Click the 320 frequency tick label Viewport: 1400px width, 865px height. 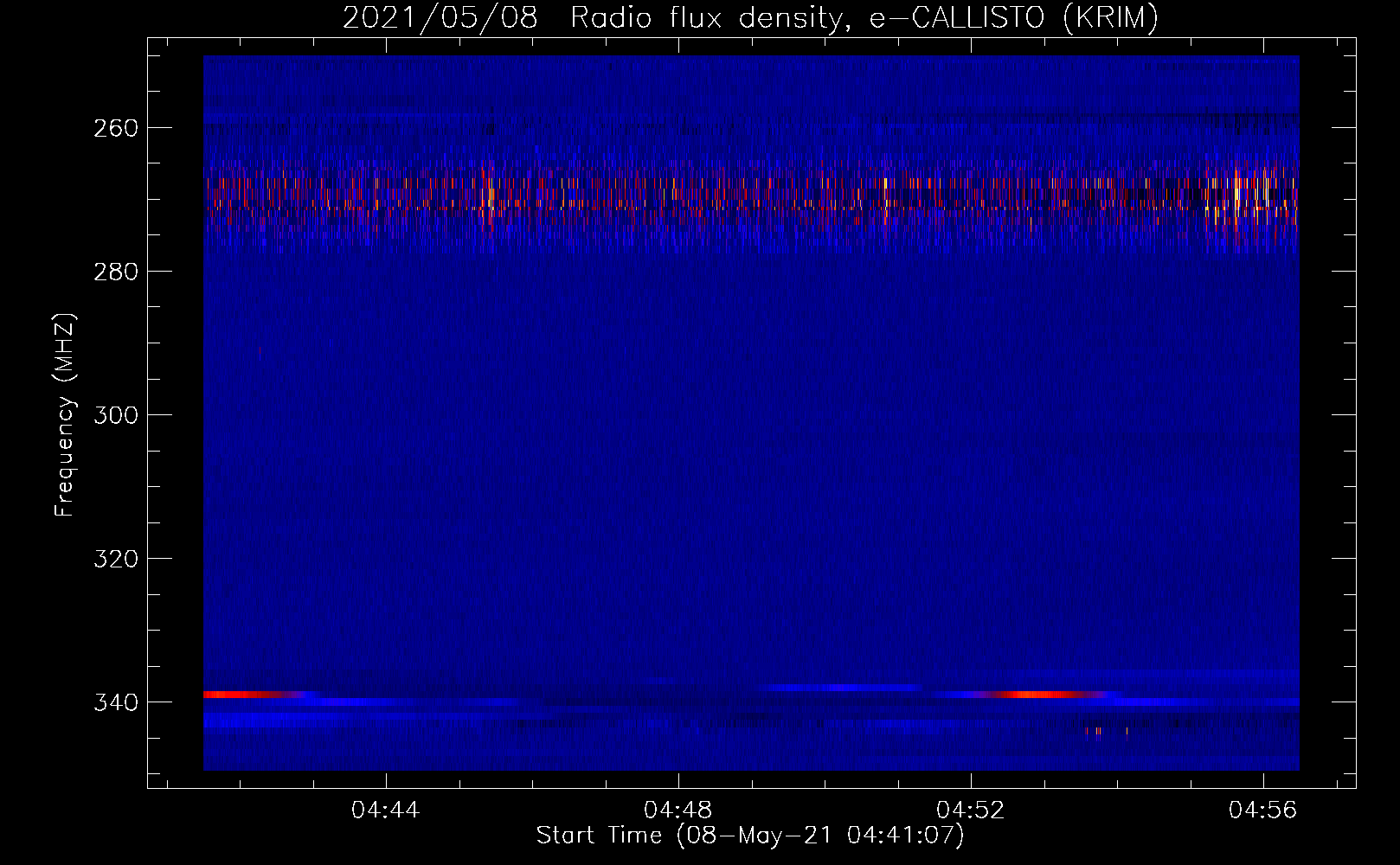pyautogui.click(x=116, y=559)
